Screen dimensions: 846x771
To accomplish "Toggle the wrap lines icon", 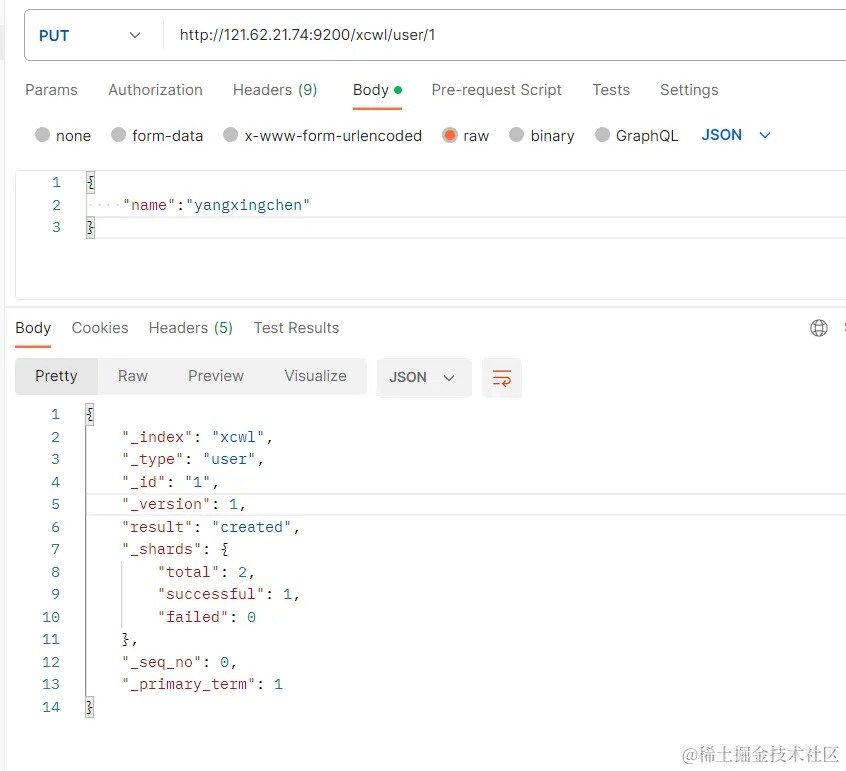I will (502, 378).
